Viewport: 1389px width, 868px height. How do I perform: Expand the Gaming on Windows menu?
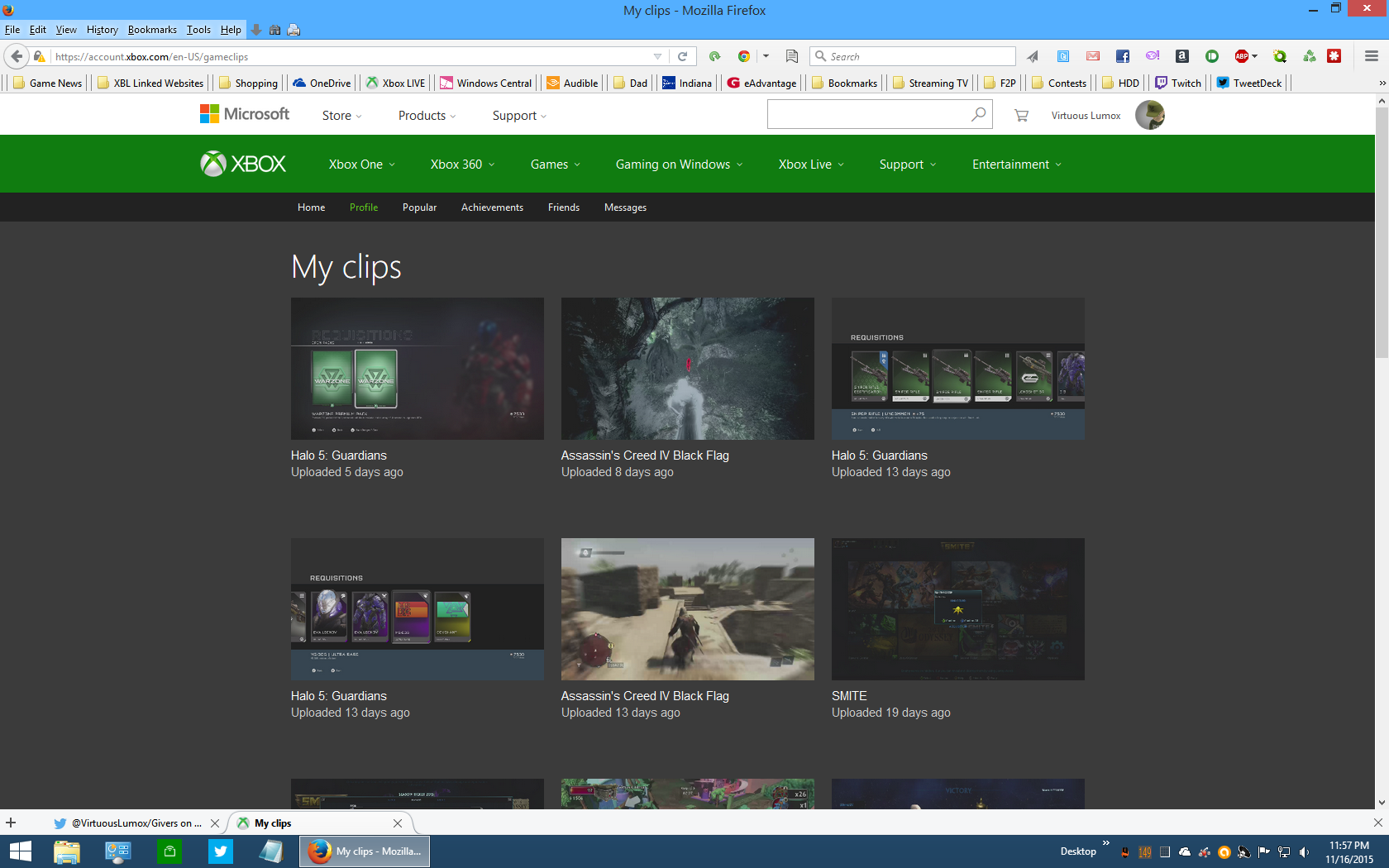point(679,165)
